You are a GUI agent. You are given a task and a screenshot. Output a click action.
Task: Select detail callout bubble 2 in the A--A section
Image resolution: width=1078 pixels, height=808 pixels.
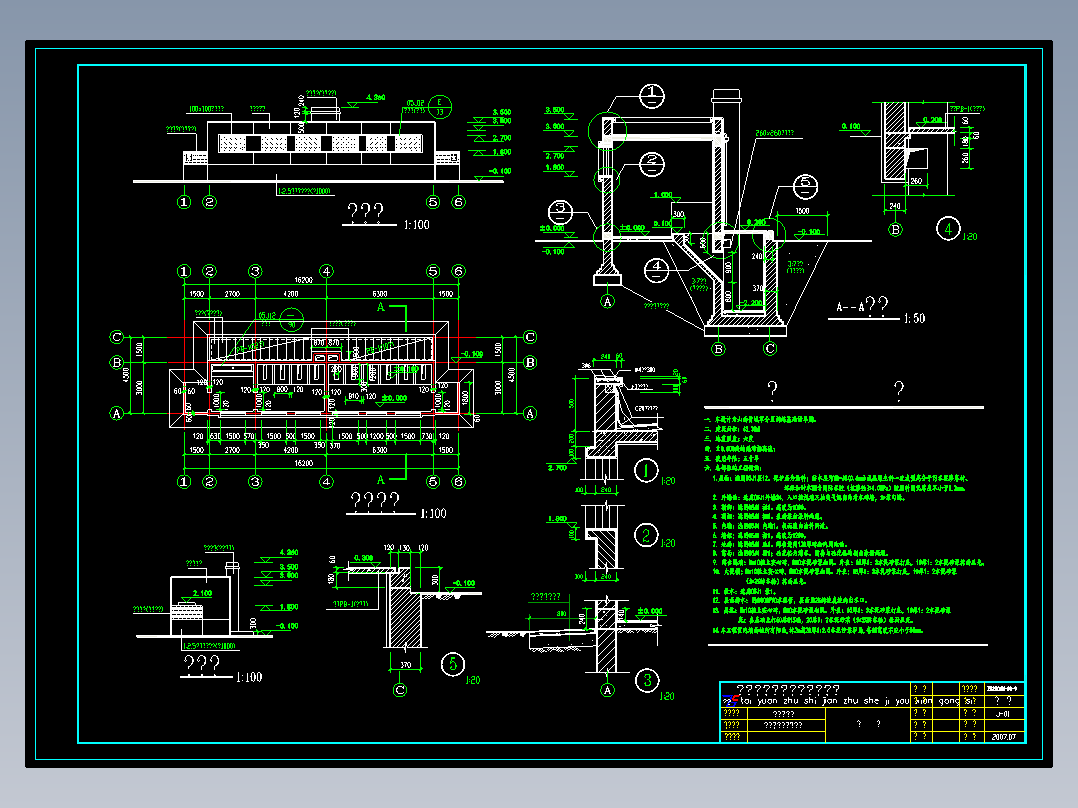click(652, 164)
